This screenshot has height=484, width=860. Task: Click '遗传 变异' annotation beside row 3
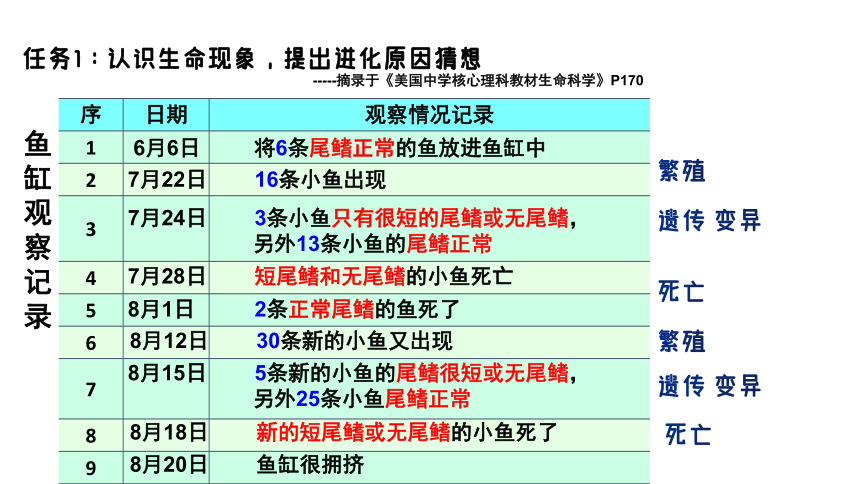click(x=710, y=221)
